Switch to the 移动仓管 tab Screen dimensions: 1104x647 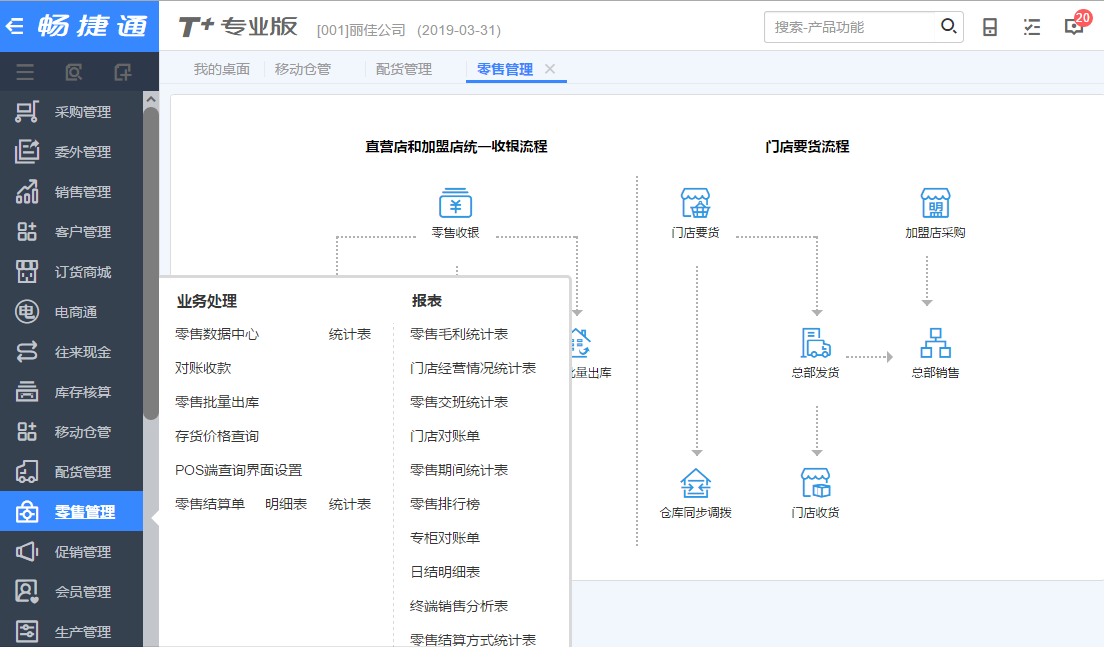[x=302, y=69]
